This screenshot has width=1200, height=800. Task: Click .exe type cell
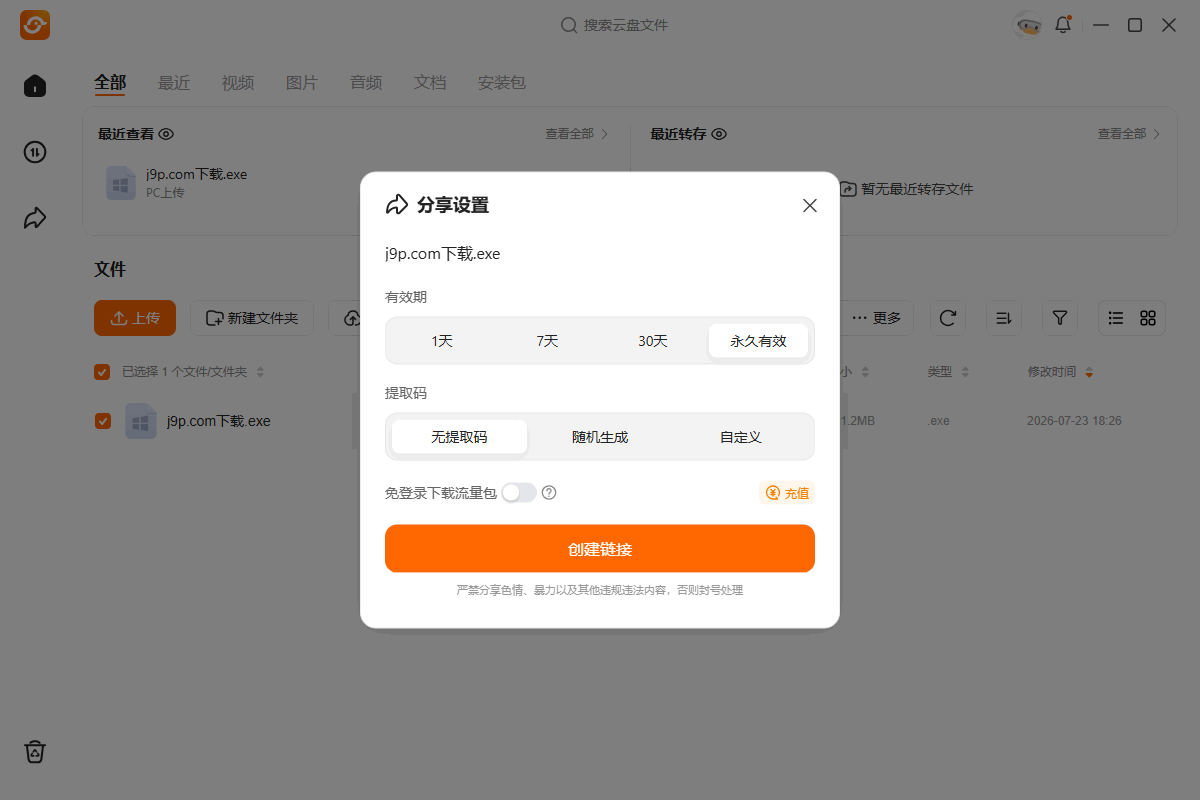[x=938, y=421]
